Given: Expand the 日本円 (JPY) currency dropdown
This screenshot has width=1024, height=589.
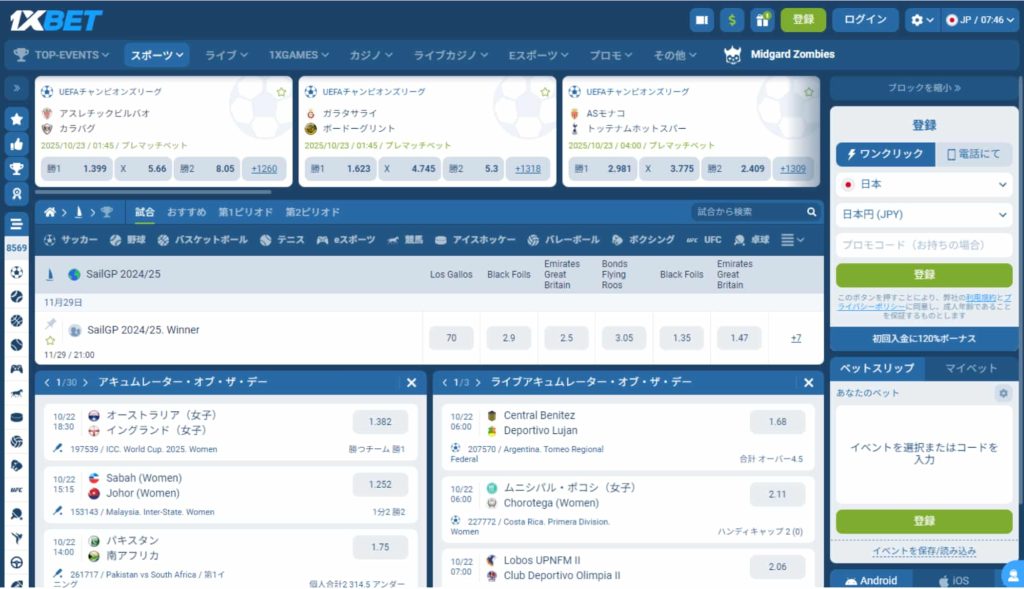Looking at the screenshot, I should (x=924, y=214).
